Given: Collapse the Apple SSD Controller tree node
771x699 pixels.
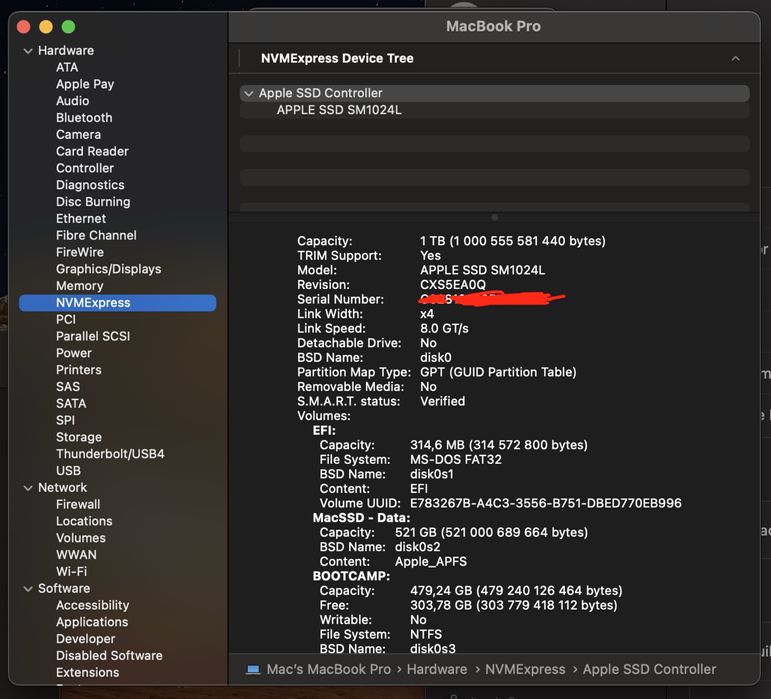Looking at the screenshot, I should coord(249,93).
